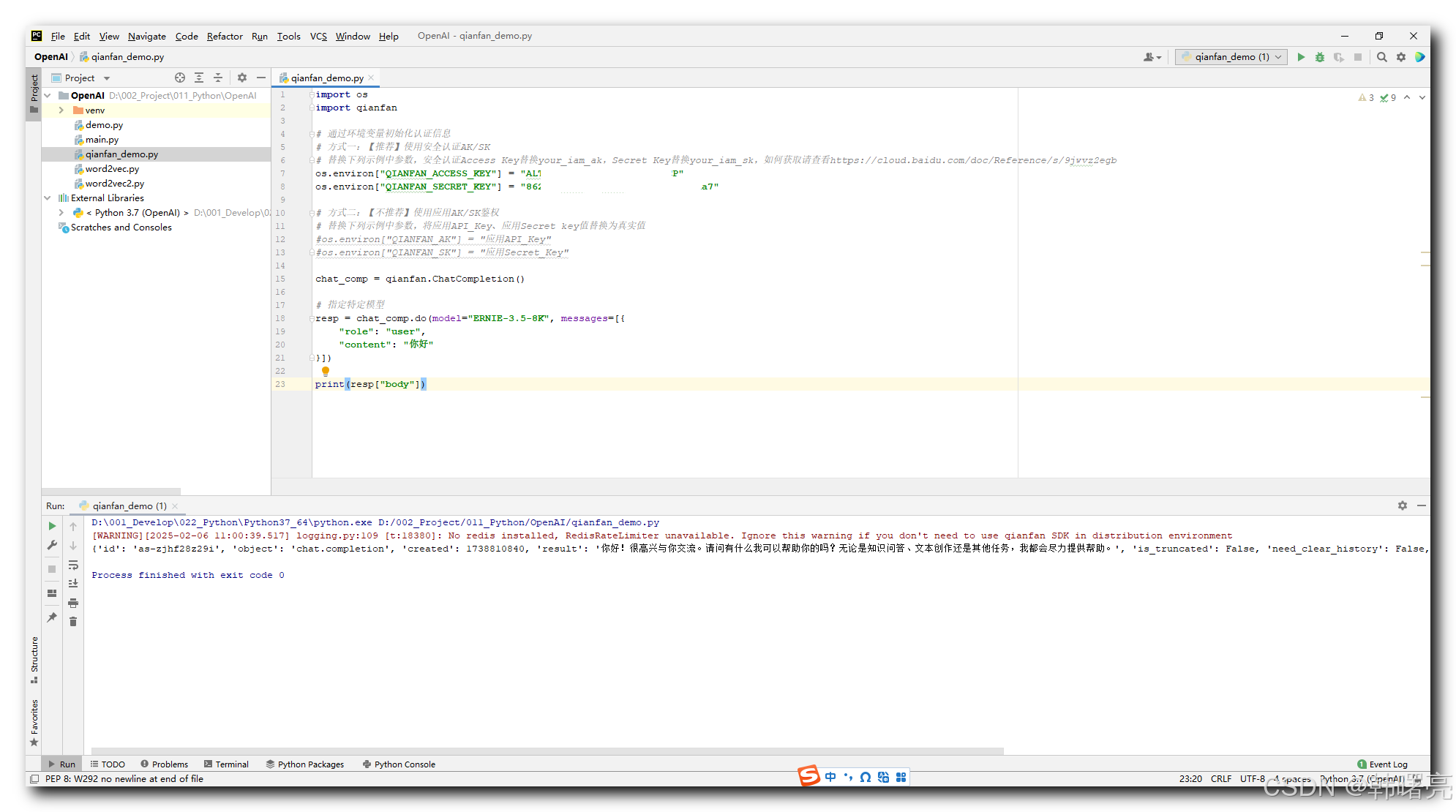1456x812 pixels.
Task: Click the trash icon to clear output
Action: pos(73,622)
